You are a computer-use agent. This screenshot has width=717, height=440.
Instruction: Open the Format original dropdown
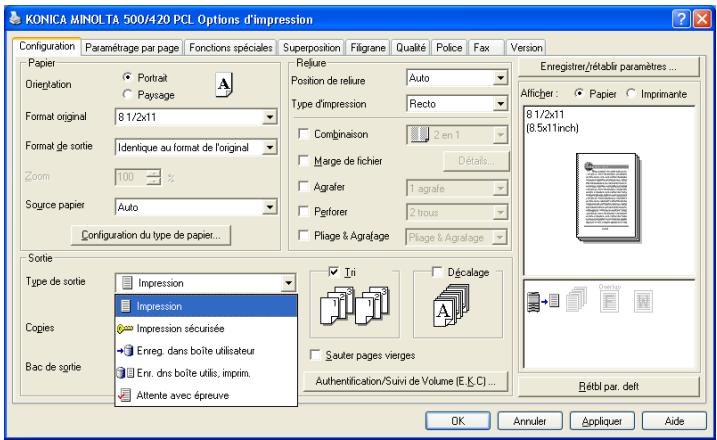(270, 117)
